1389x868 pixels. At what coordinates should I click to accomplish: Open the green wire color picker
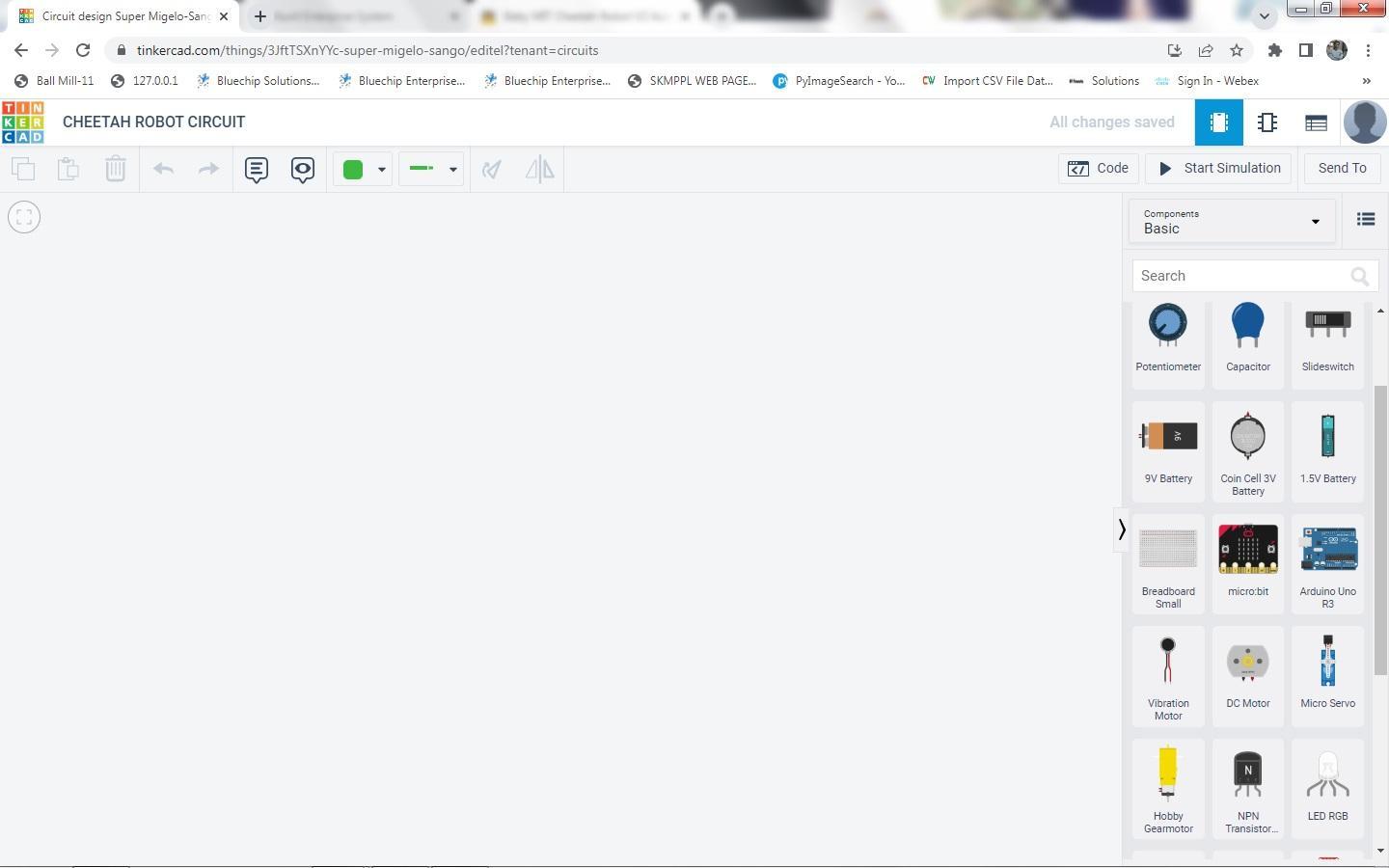[363, 170]
